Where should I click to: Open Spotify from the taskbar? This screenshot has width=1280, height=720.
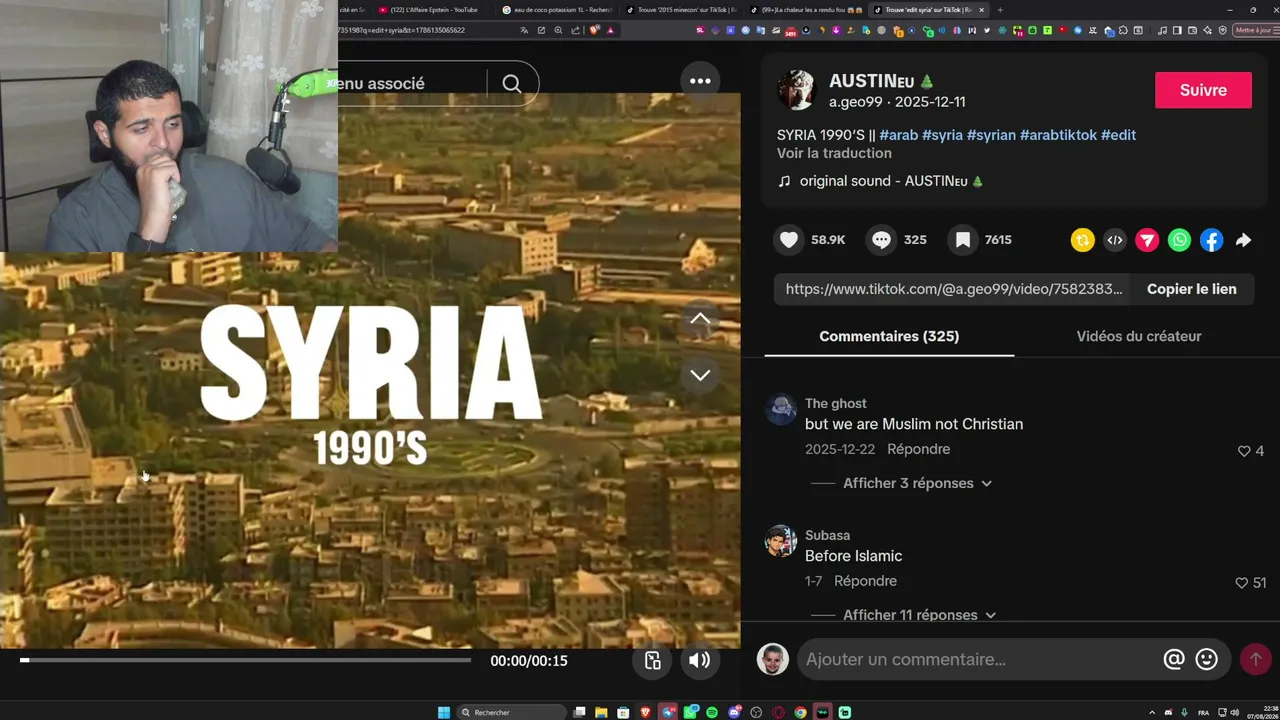[x=712, y=712]
